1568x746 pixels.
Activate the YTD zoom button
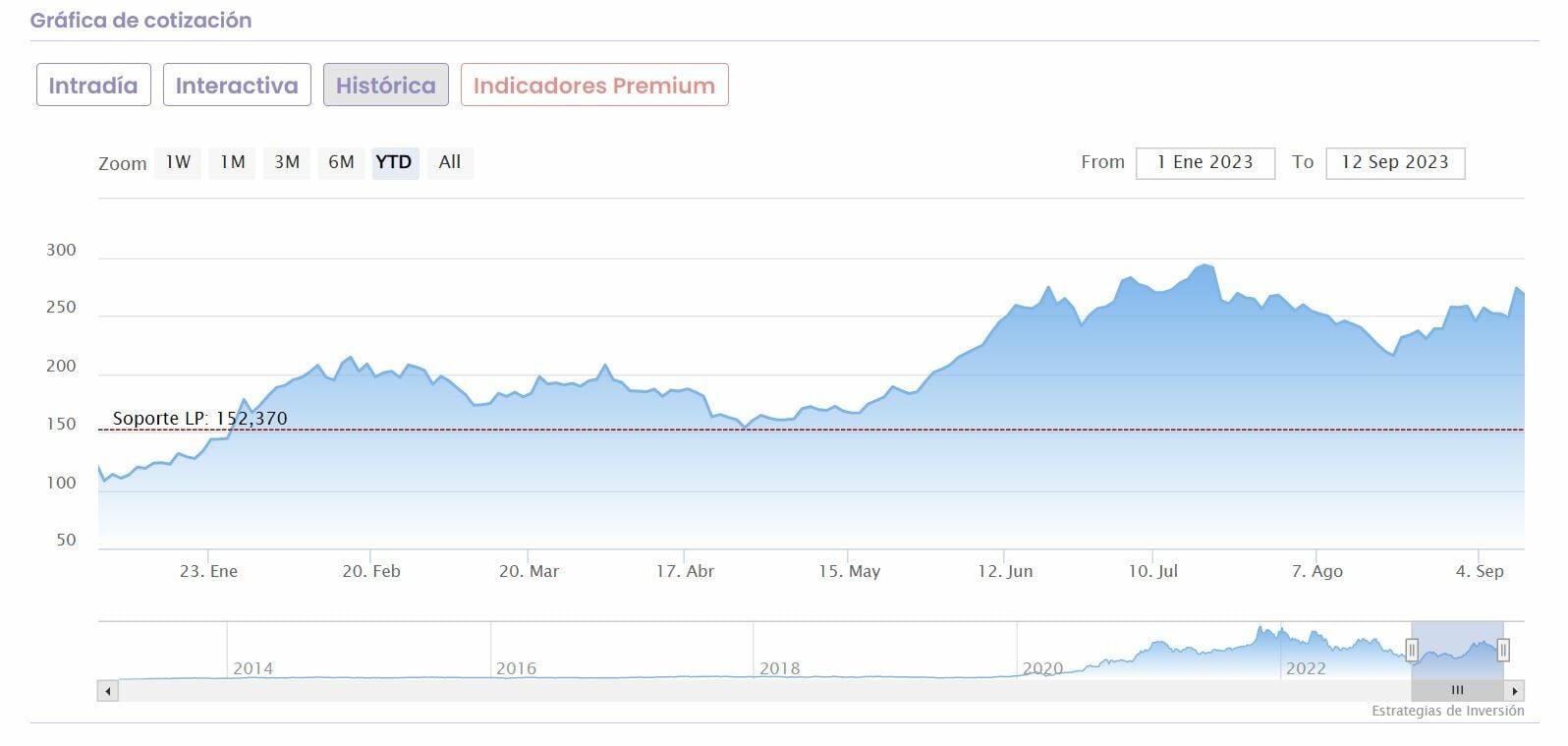[x=395, y=162]
